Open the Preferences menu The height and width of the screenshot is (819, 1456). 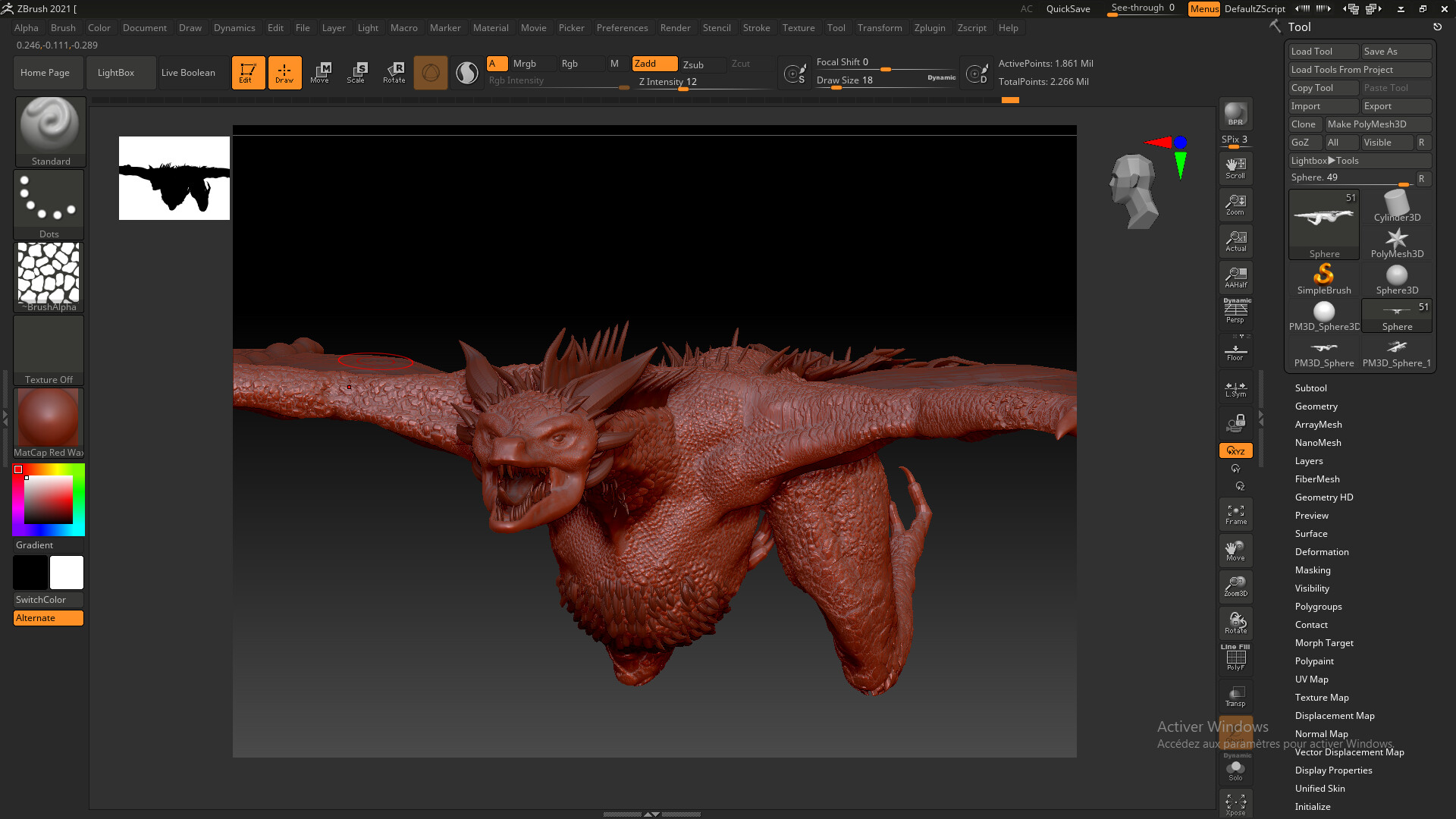point(622,27)
